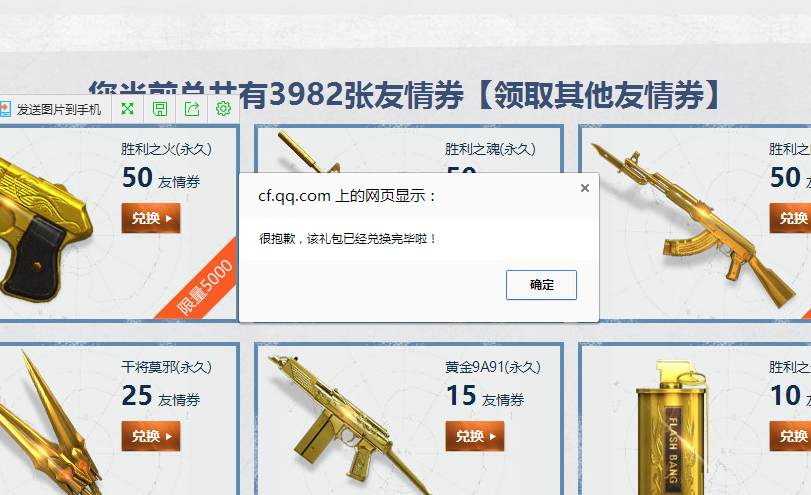
Task: Open 领取其他友情券 link in heading
Action: [599, 95]
